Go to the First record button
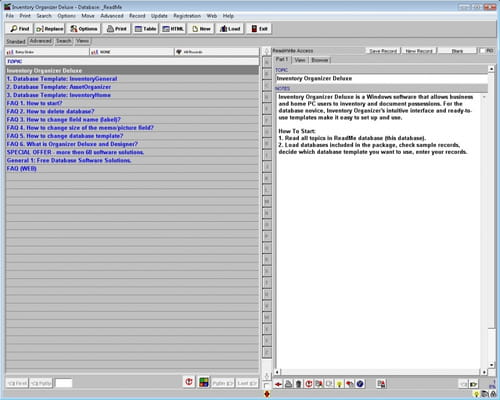Viewport: 500px width, 400px height. (x=17, y=383)
